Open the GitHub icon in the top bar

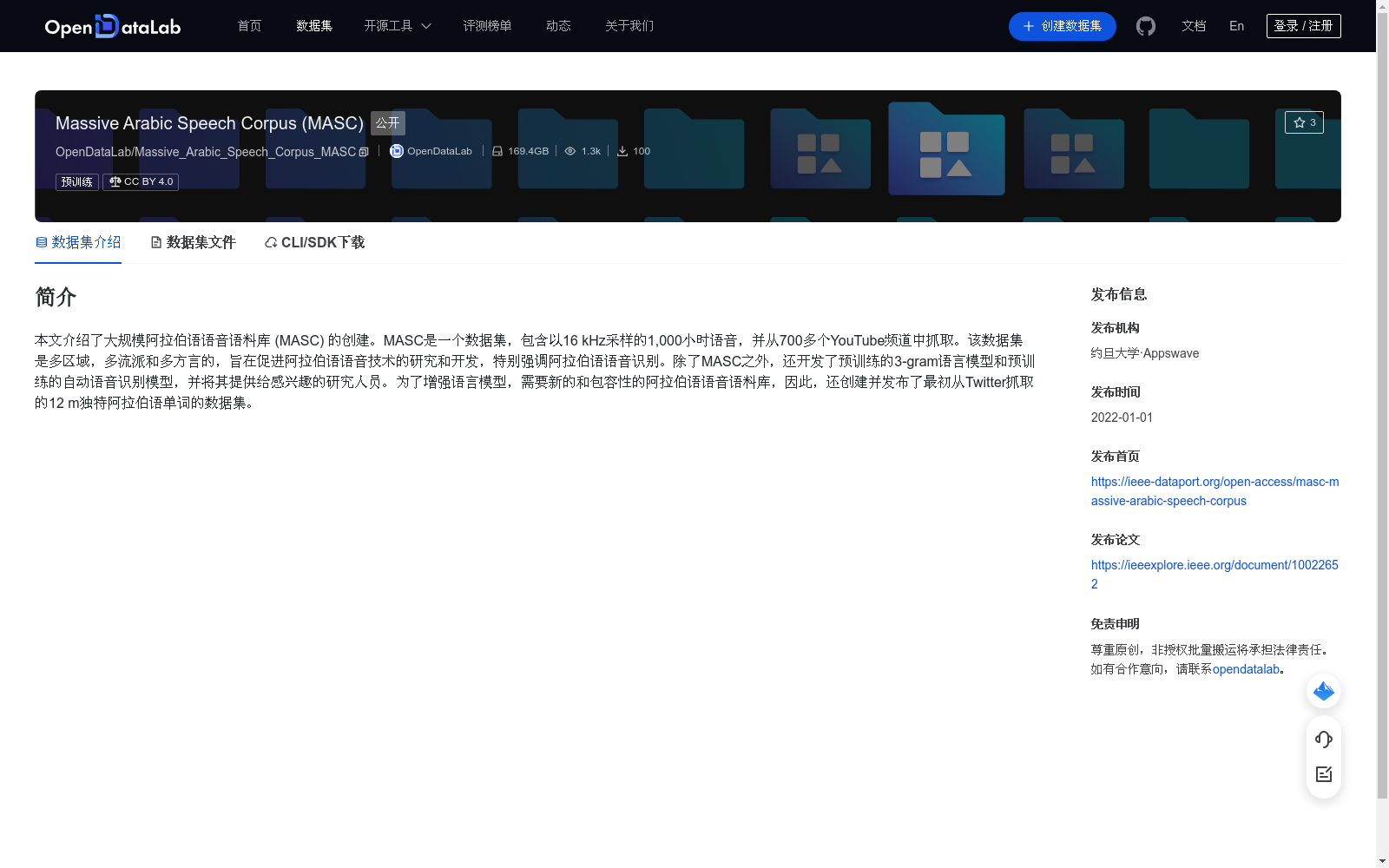pyautogui.click(x=1145, y=26)
